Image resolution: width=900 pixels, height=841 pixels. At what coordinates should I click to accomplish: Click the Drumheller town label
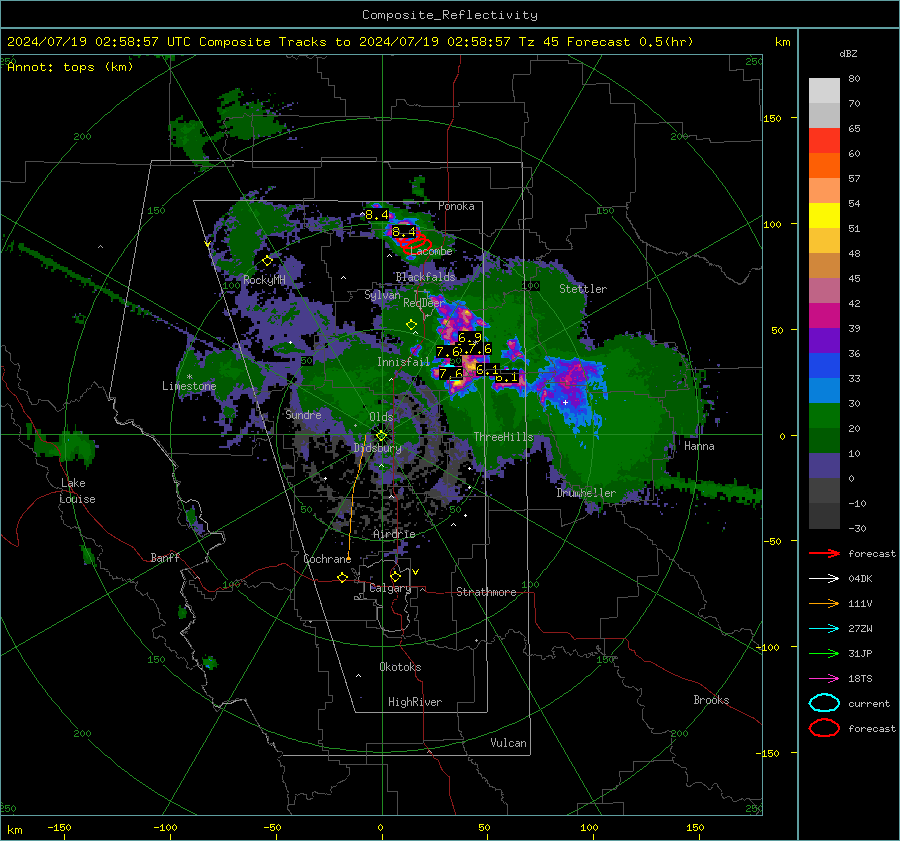586,493
